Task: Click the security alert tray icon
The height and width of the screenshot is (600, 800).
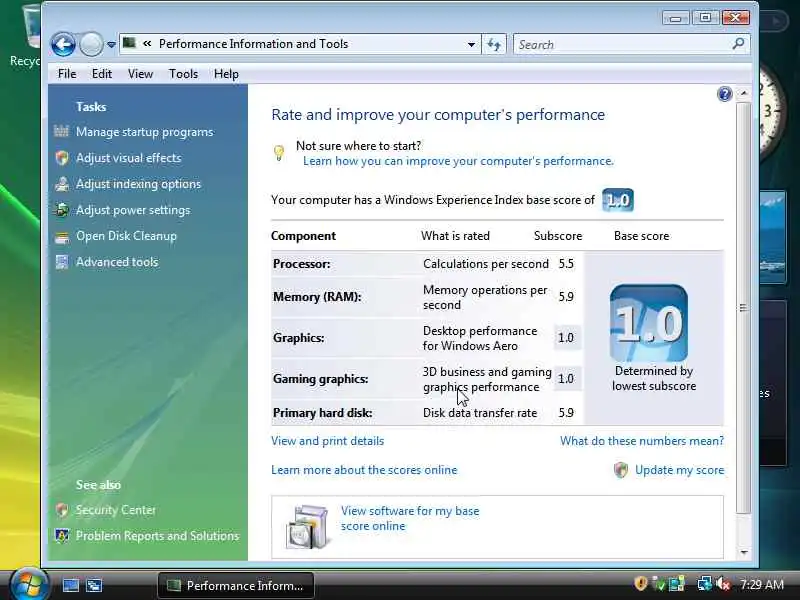Action: click(x=641, y=584)
